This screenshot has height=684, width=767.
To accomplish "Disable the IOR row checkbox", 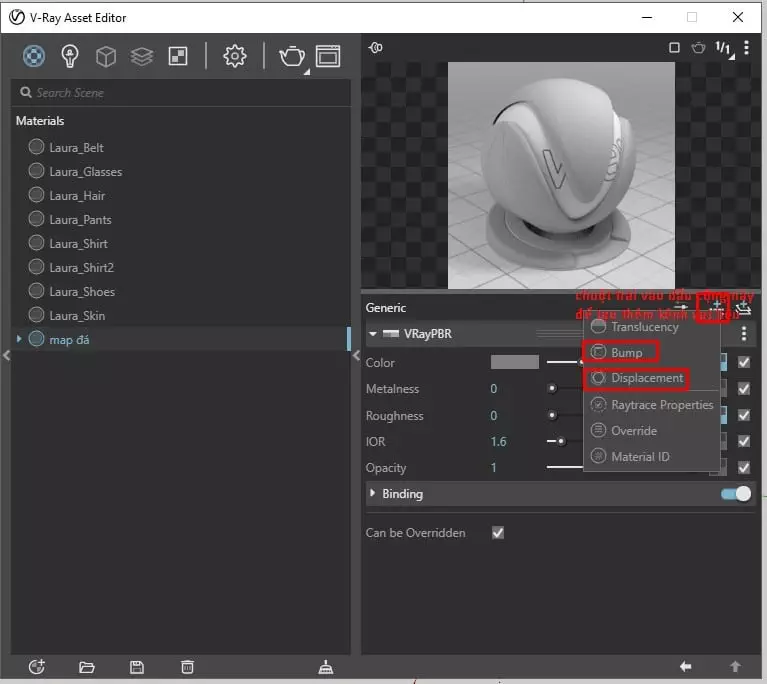I will (744, 441).
